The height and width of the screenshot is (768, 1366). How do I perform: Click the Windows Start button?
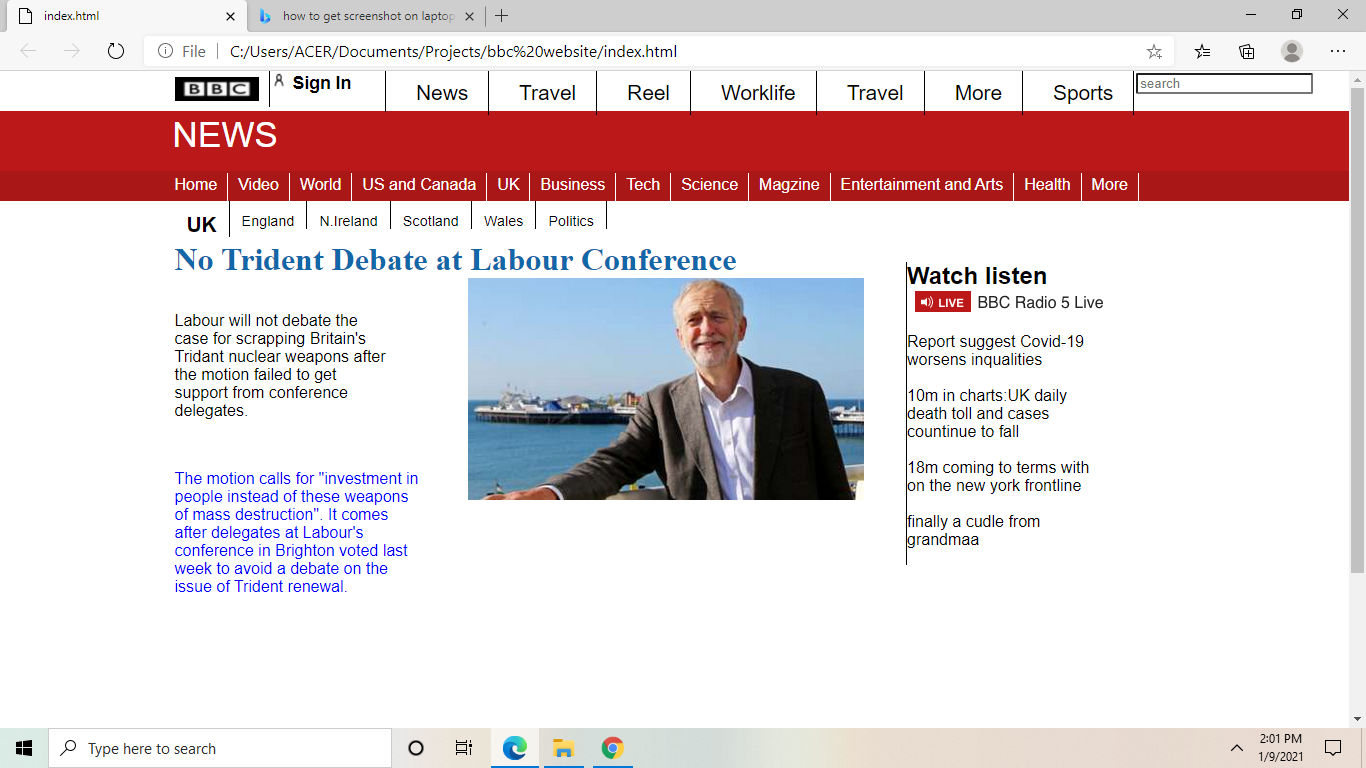click(x=24, y=748)
